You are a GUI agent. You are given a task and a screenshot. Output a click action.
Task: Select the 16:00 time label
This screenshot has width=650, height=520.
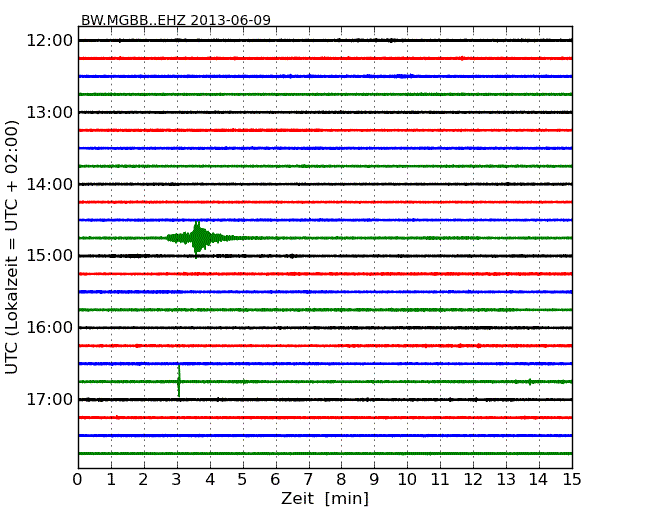click(50, 328)
